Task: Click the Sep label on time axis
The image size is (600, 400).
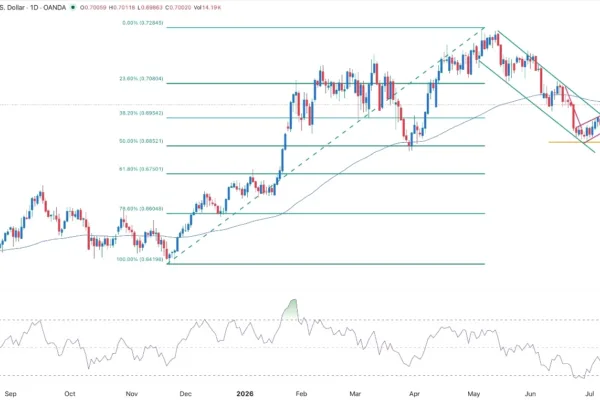Action: 10,393
